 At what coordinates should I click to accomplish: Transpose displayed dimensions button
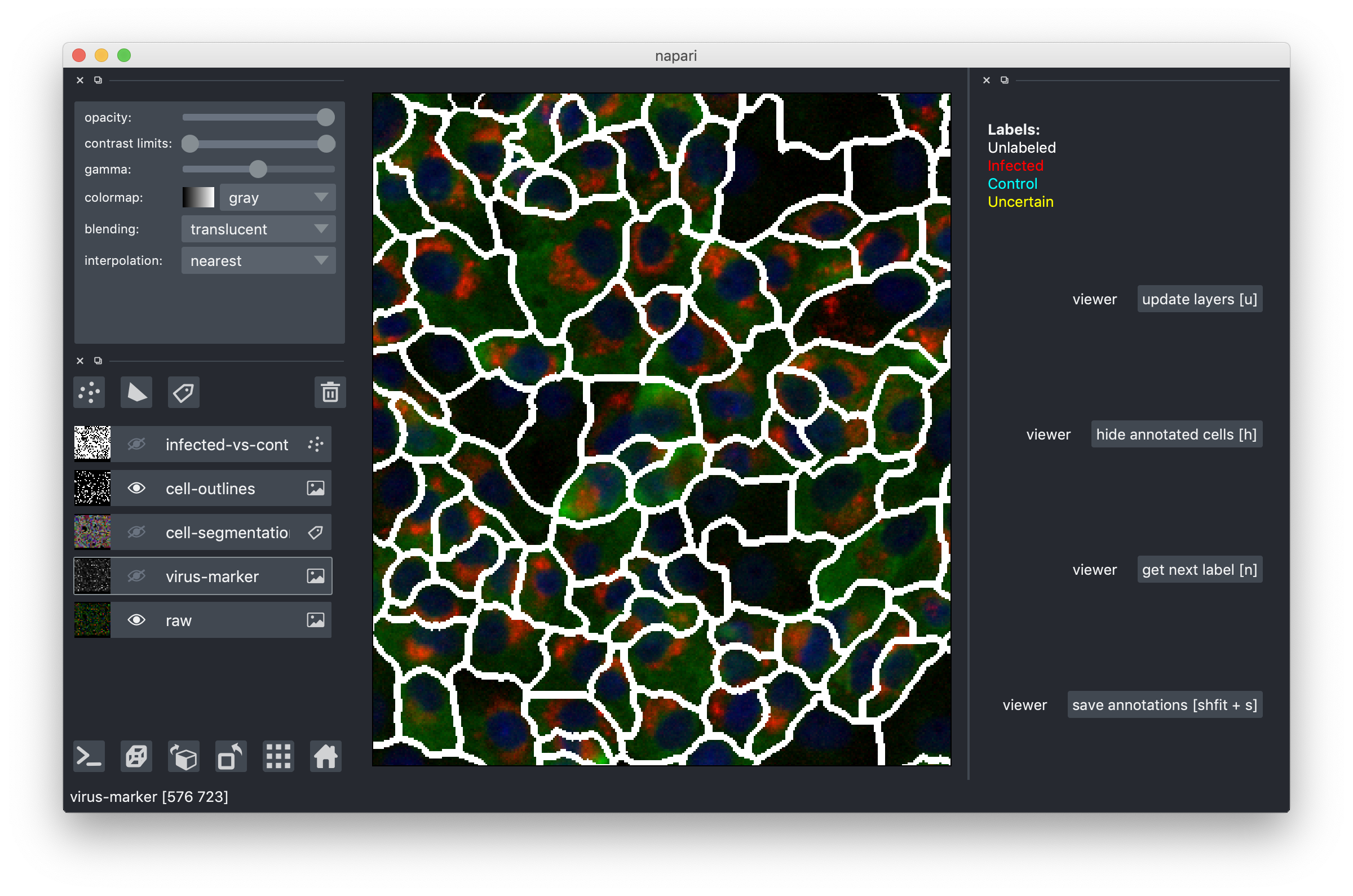(231, 757)
